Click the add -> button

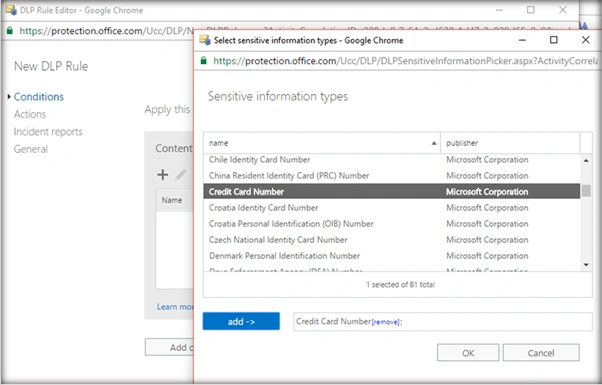coord(241,321)
